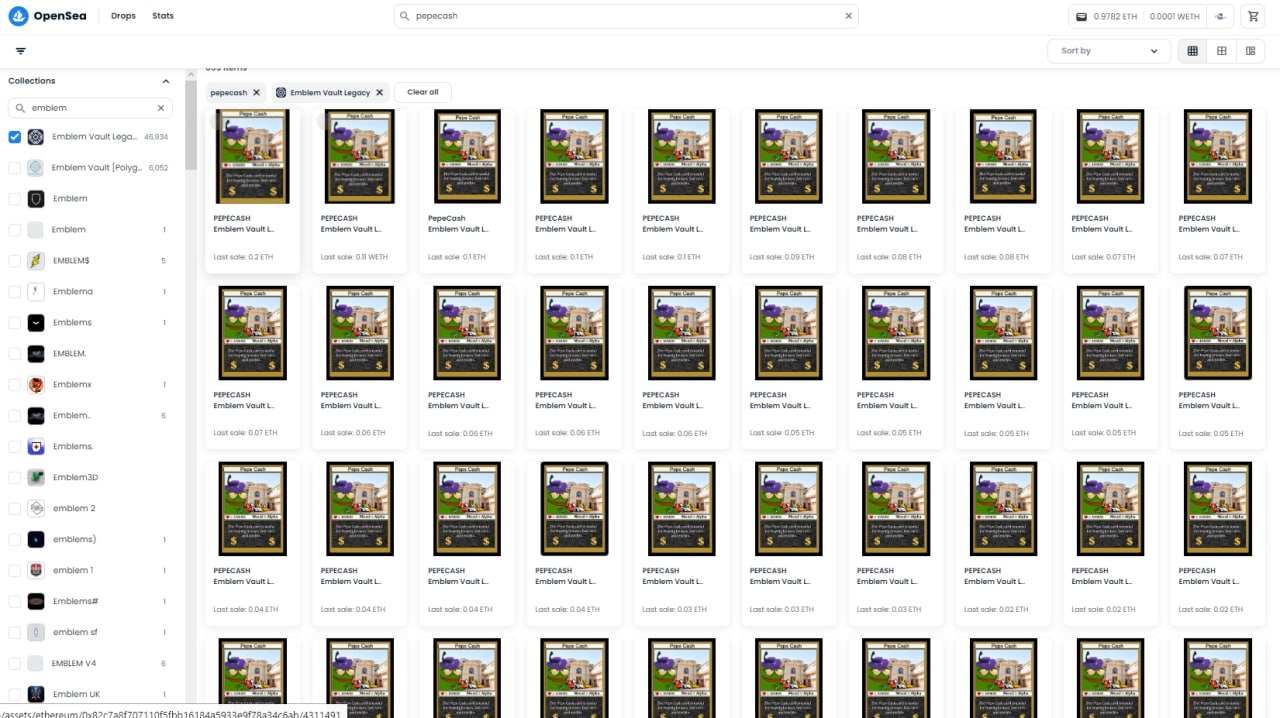
Task: Clear the pepecash search text
Action: 849,16
